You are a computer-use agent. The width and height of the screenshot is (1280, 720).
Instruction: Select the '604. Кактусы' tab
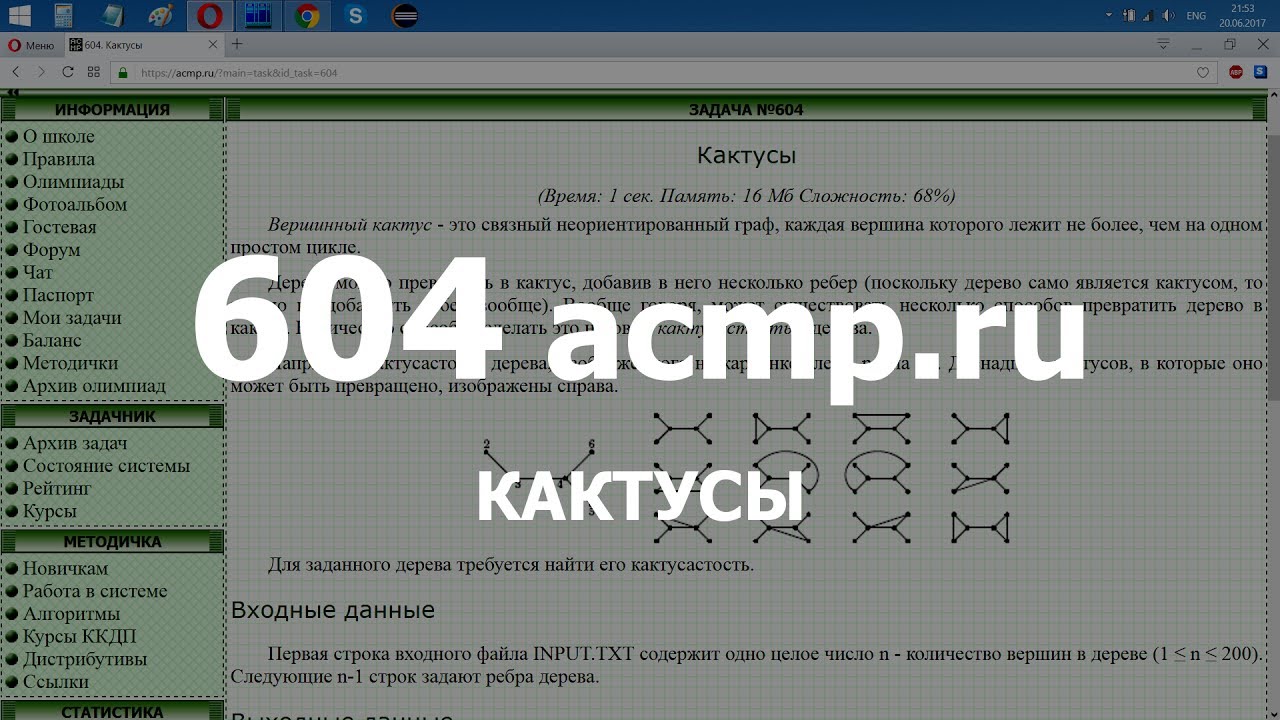(x=145, y=45)
